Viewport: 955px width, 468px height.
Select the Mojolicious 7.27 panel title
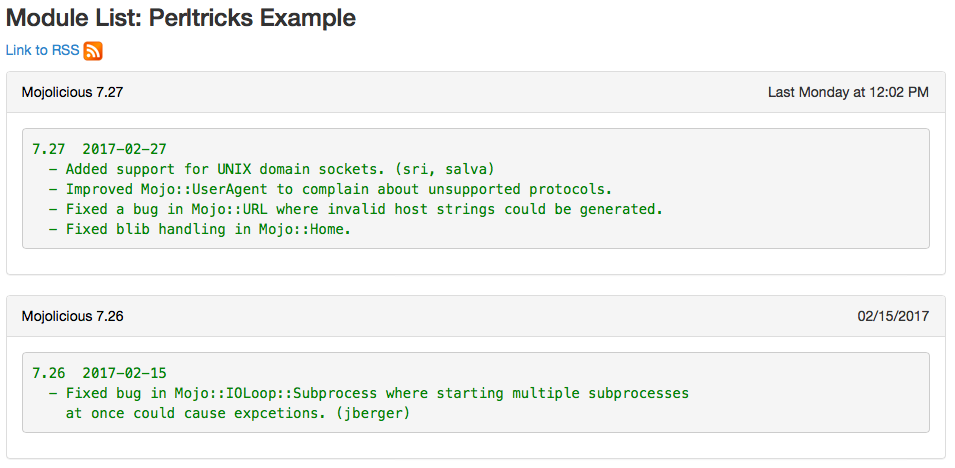pyautogui.click(x=73, y=92)
